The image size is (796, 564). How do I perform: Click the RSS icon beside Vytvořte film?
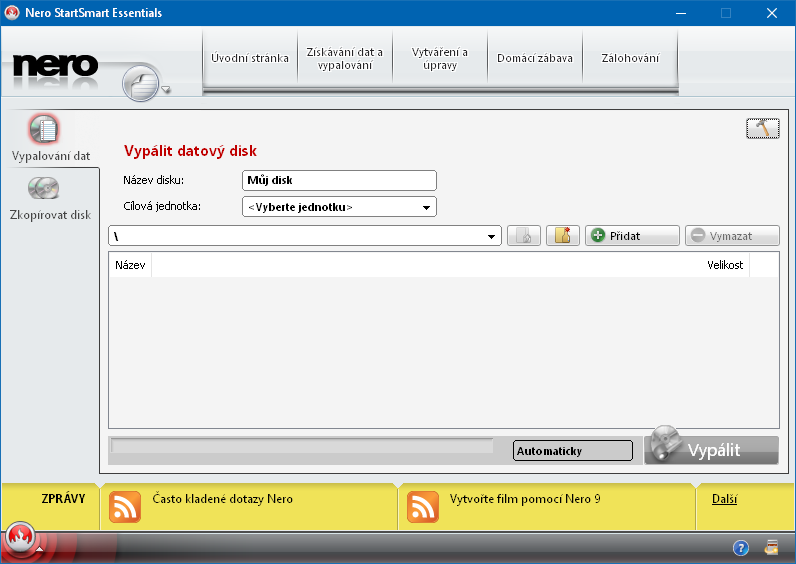pos(423,507)
